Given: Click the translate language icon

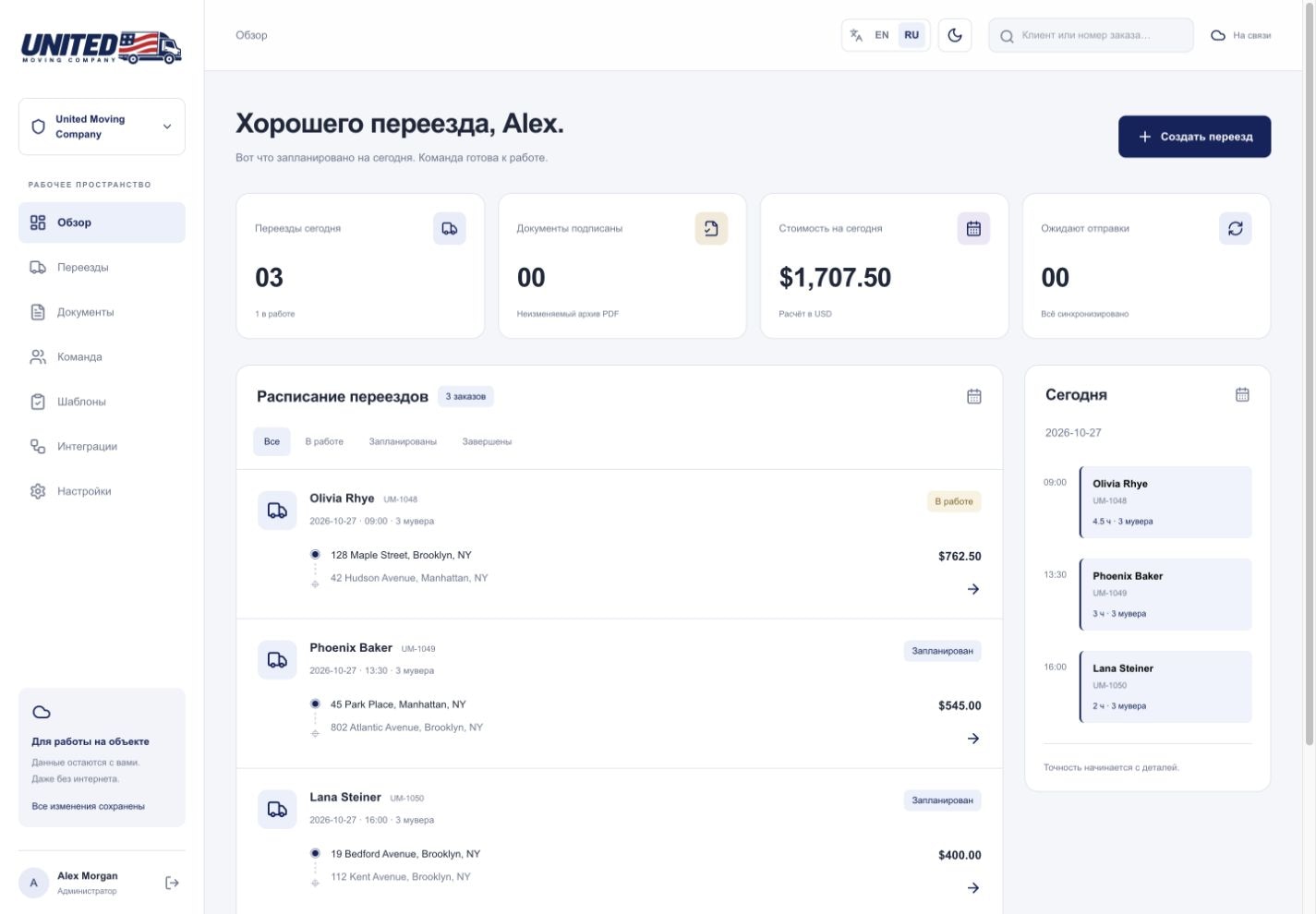Looking at the screenshot, I should pos(856,35).
